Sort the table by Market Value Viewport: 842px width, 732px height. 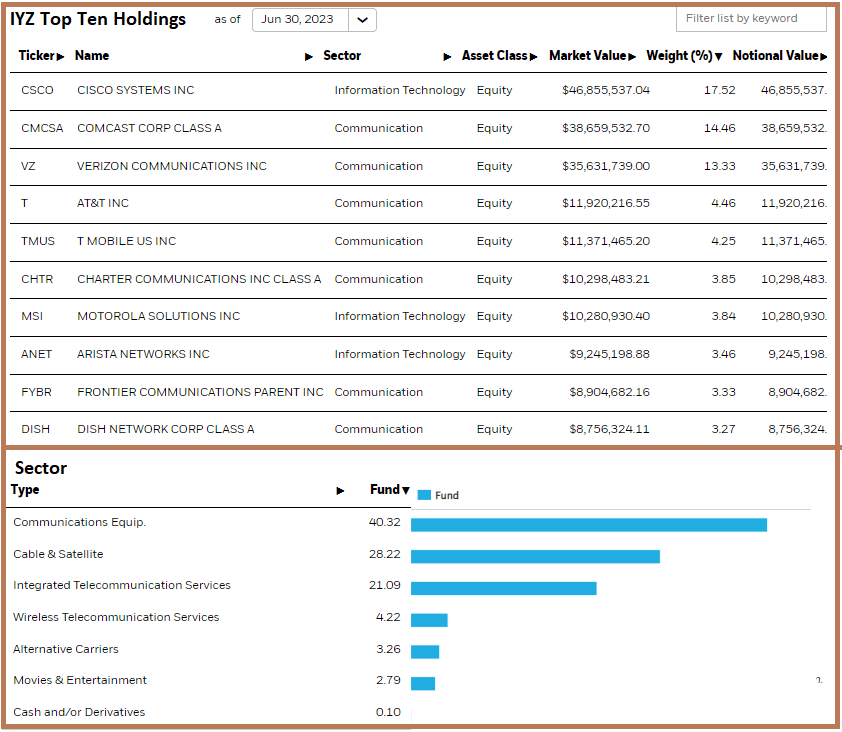pyautogui.click(x=631, y=56)
